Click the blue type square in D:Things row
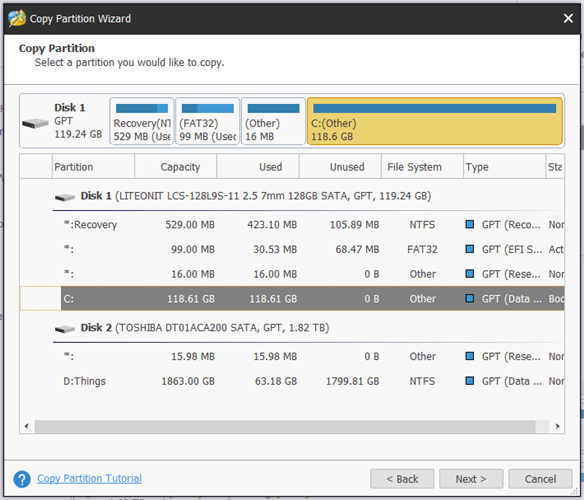Image resolution: width=584 pixels, height=500 pixels. [x=470, y=381]
